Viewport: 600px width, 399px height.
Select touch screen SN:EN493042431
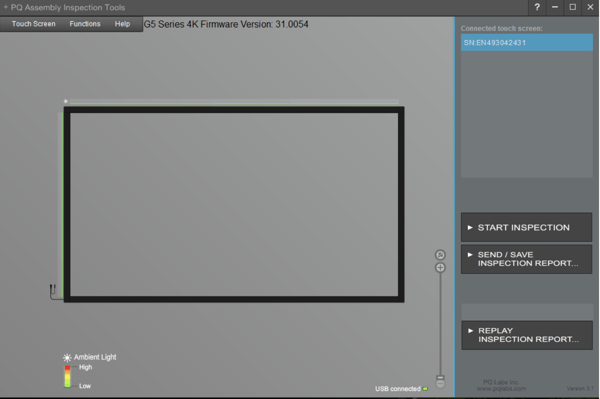[527, 42]
